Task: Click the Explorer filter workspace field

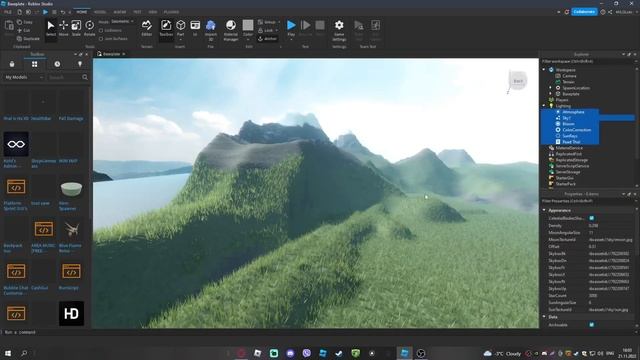Action: [x=588, y=62]
